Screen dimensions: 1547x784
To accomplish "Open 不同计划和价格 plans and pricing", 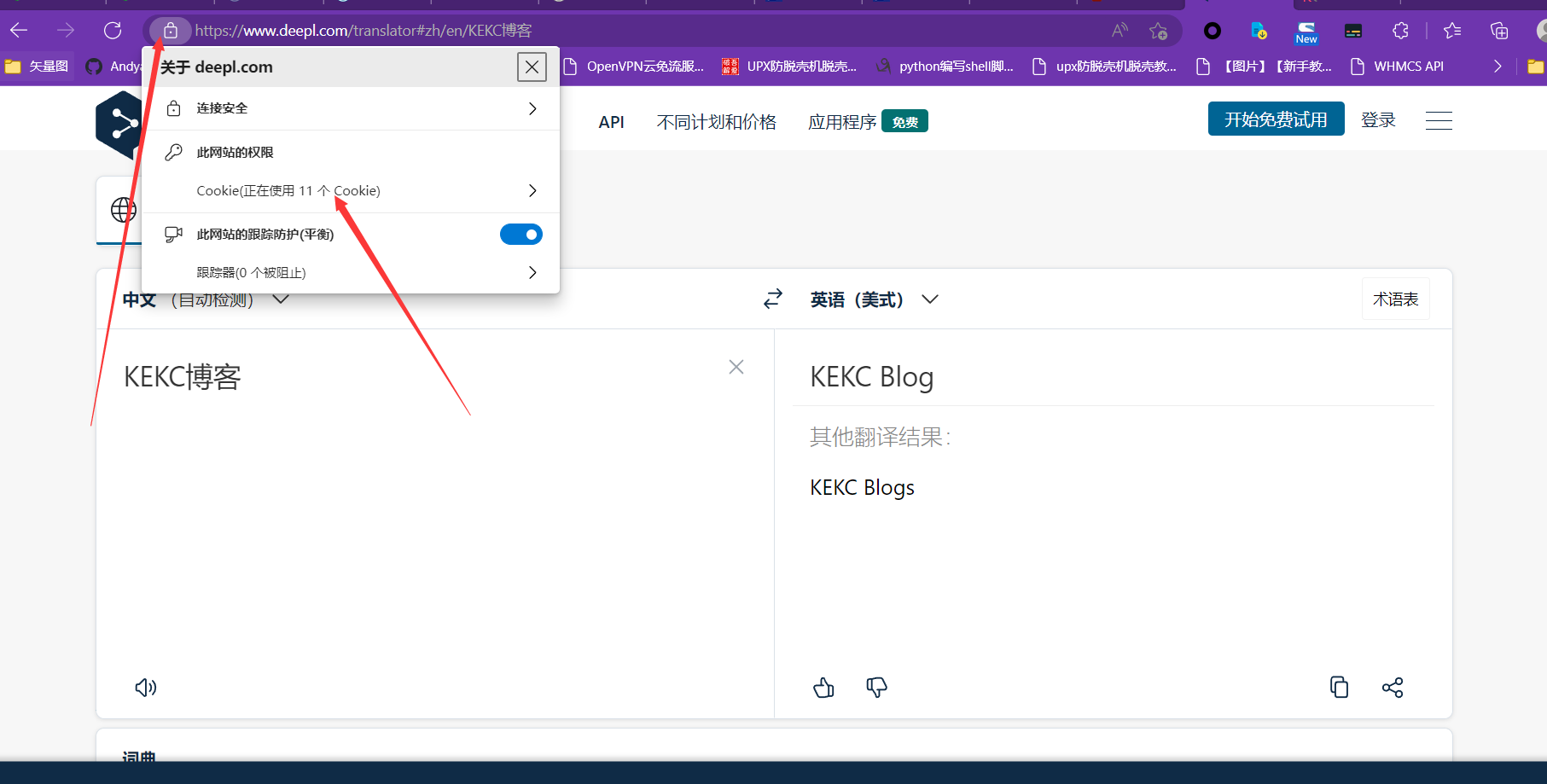I will [716, 122].
